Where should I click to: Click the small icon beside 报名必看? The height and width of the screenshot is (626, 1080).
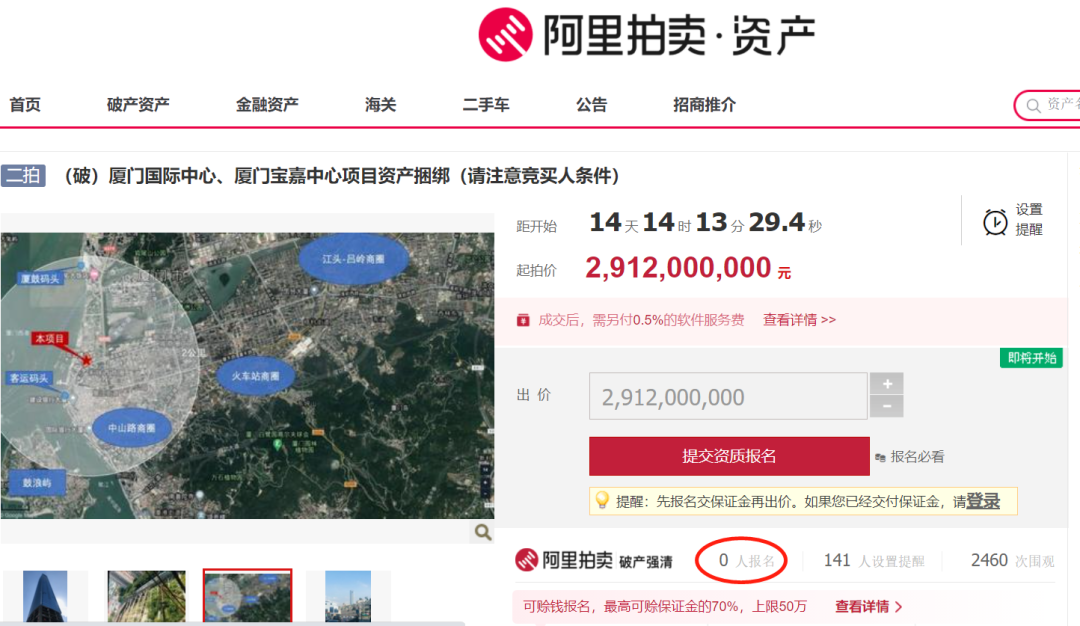pos(880,457)
